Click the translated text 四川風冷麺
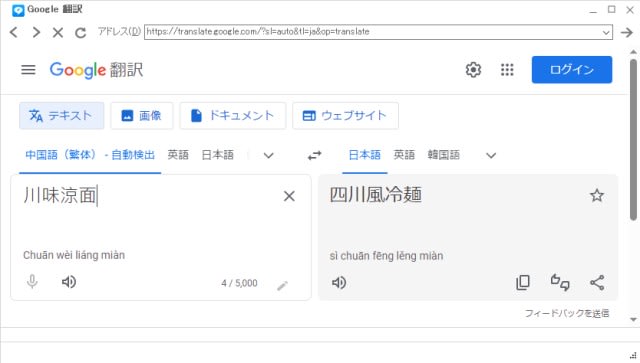Viewport: 640px width, 363px height. [x=376, y=195]
